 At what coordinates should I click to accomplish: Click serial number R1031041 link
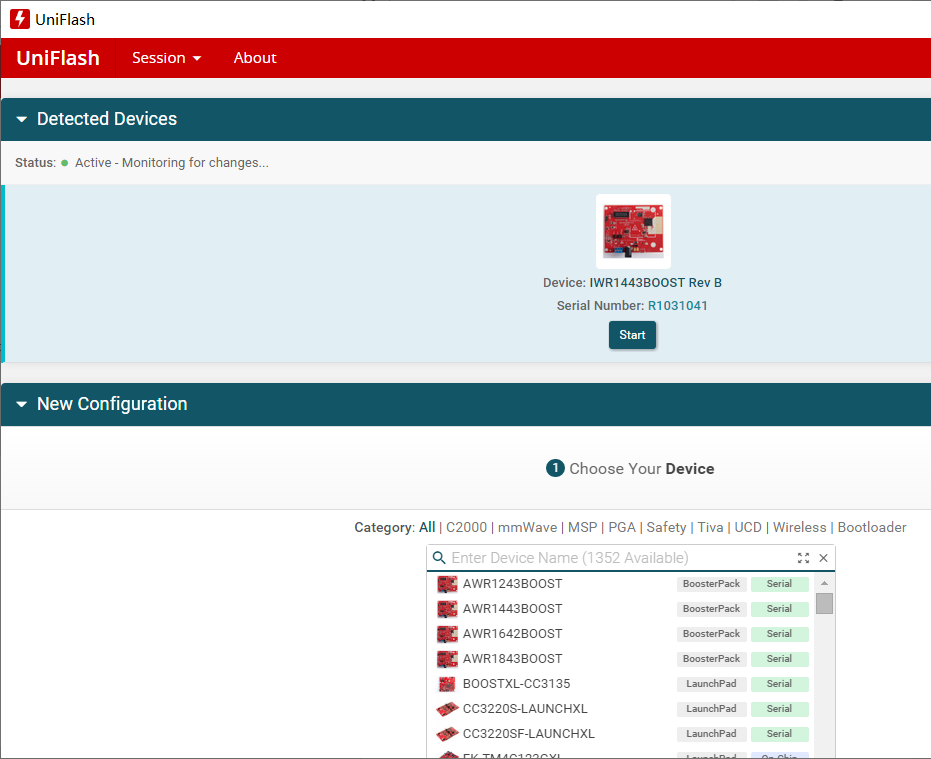[x=677, y=305]
